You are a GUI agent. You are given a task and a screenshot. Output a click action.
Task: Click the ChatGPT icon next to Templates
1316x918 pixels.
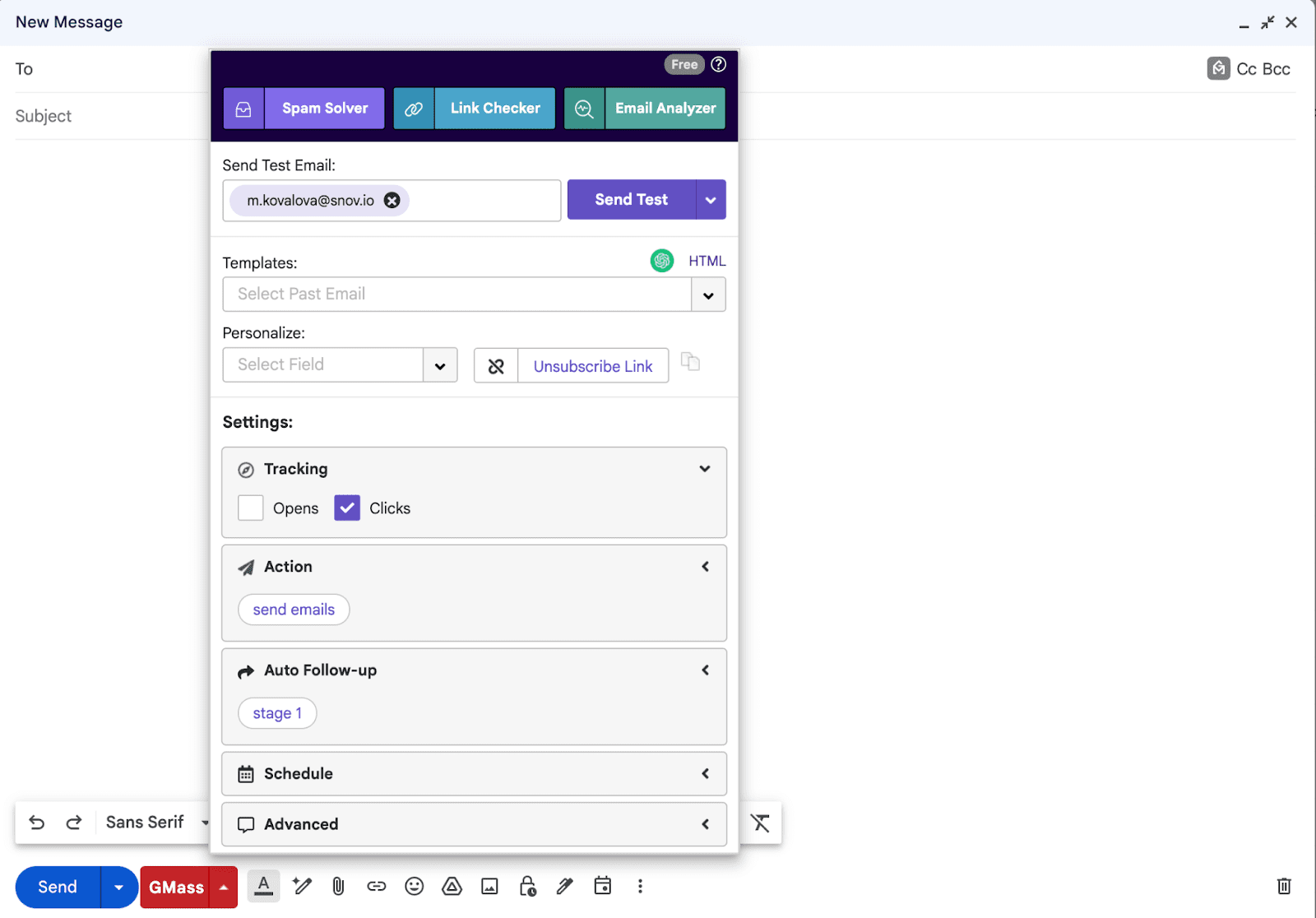(661, 261)
